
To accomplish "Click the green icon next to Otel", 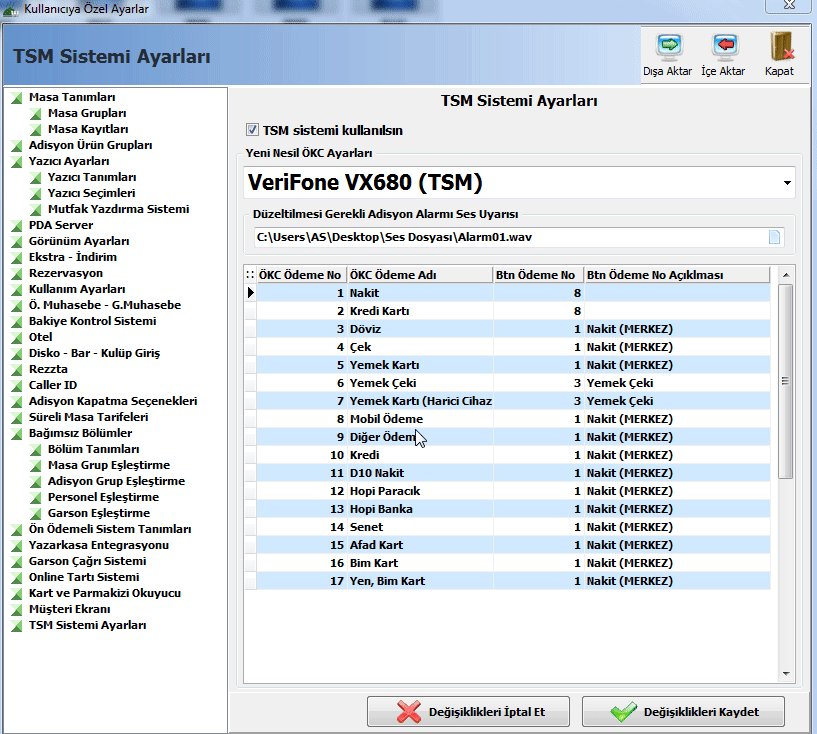I will [x=17, y=338].
